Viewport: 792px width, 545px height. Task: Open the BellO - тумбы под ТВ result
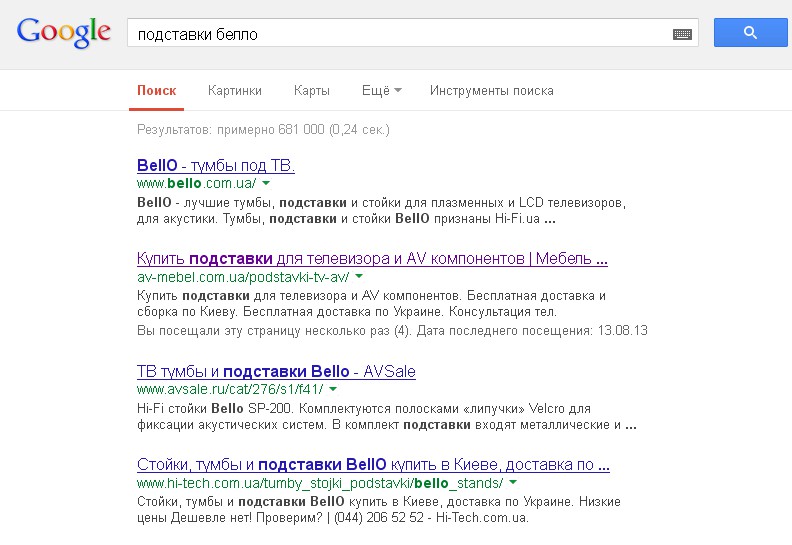[215, 165]
